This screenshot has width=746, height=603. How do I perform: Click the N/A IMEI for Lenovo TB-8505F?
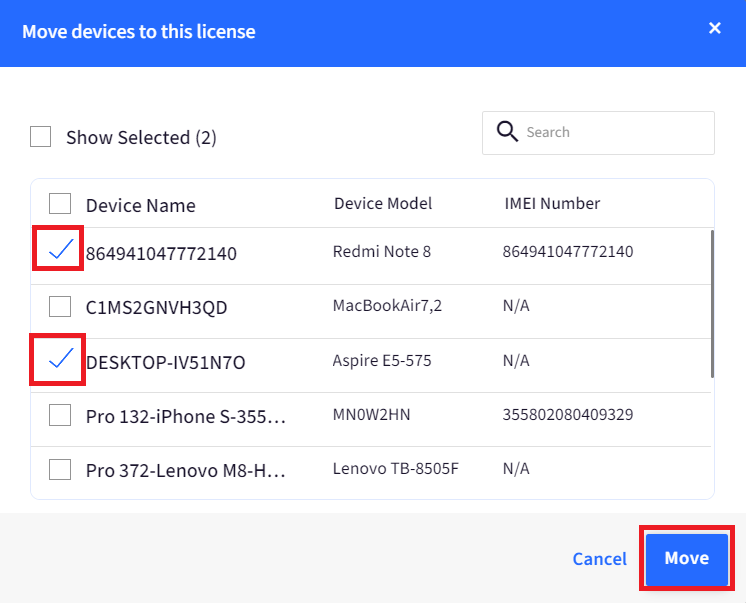click(x=516, y=469)
